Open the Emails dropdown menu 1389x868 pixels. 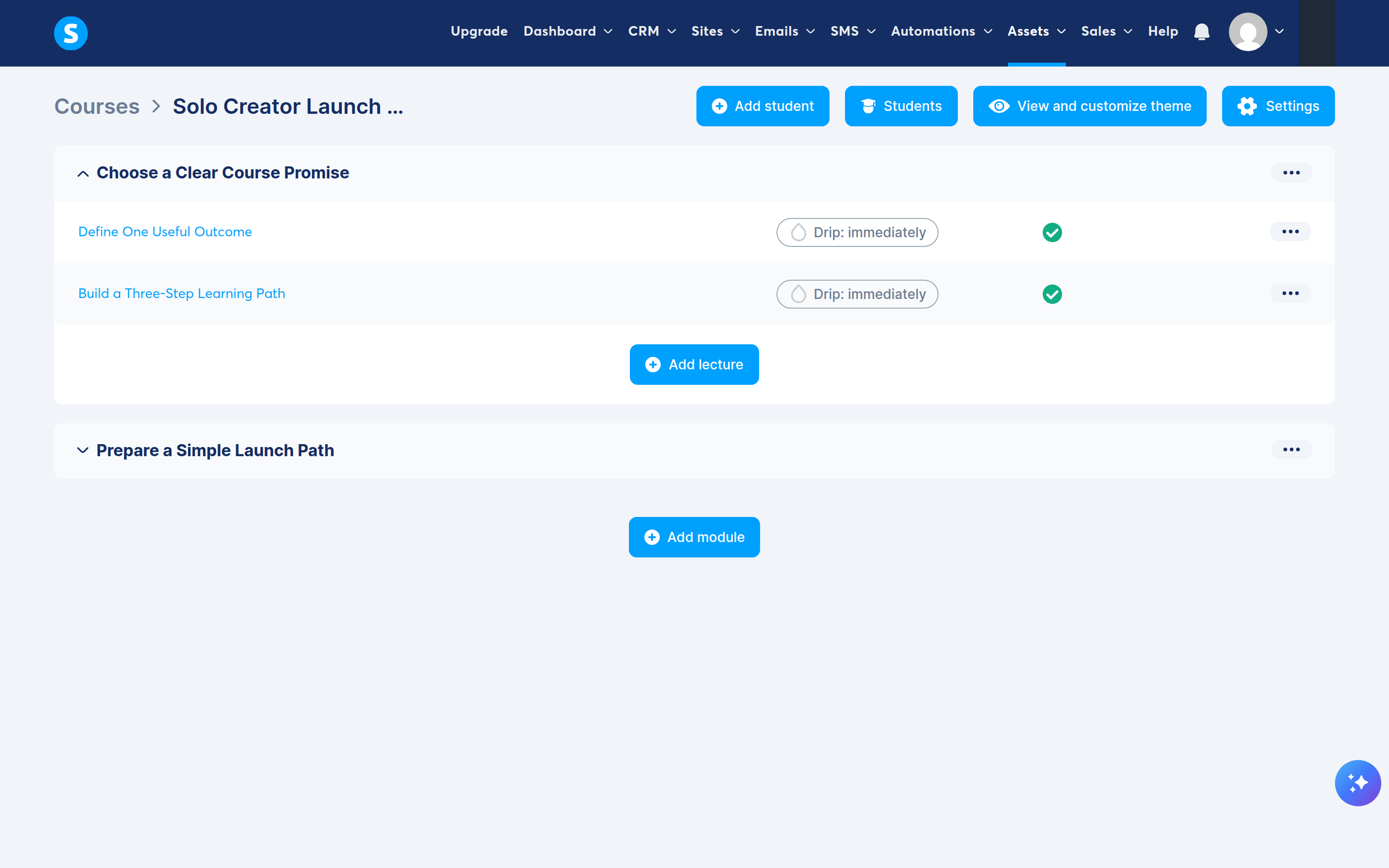(x=785, y=31)
